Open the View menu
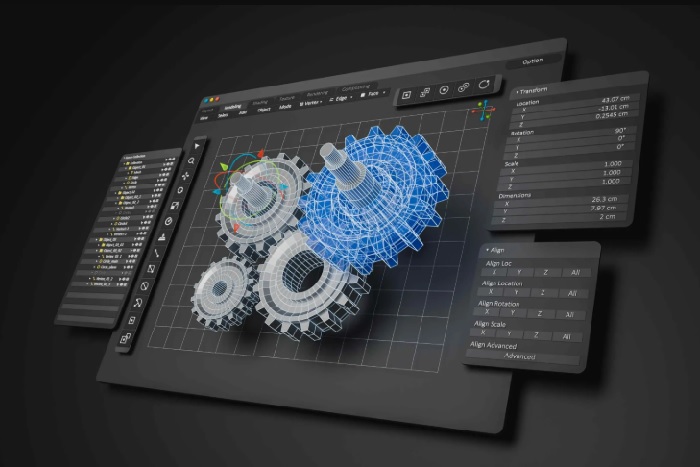 pyautogui.click(x=204, y=117)
